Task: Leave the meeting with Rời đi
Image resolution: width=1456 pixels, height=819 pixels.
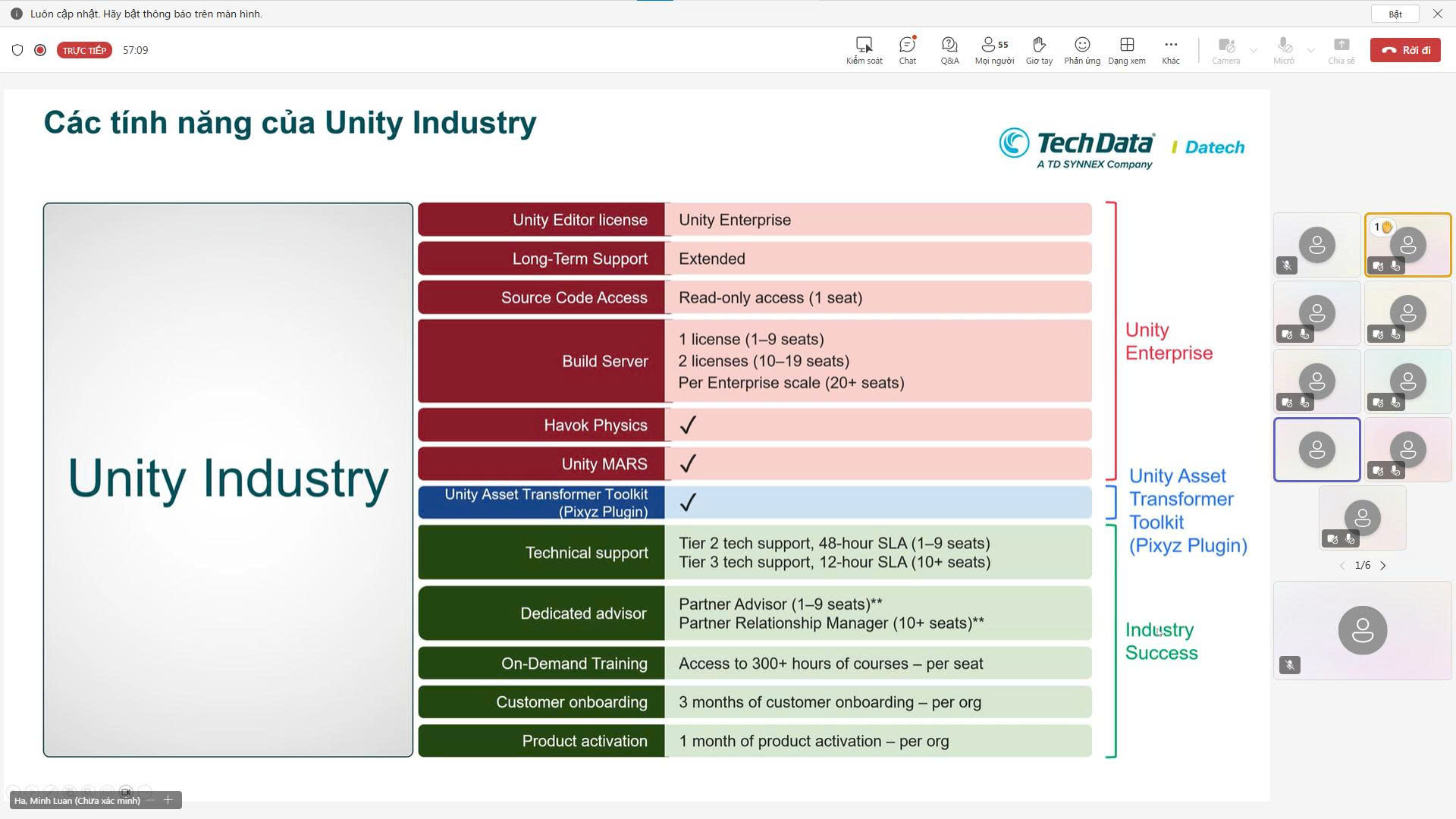Action: (x=1405, y=50)
